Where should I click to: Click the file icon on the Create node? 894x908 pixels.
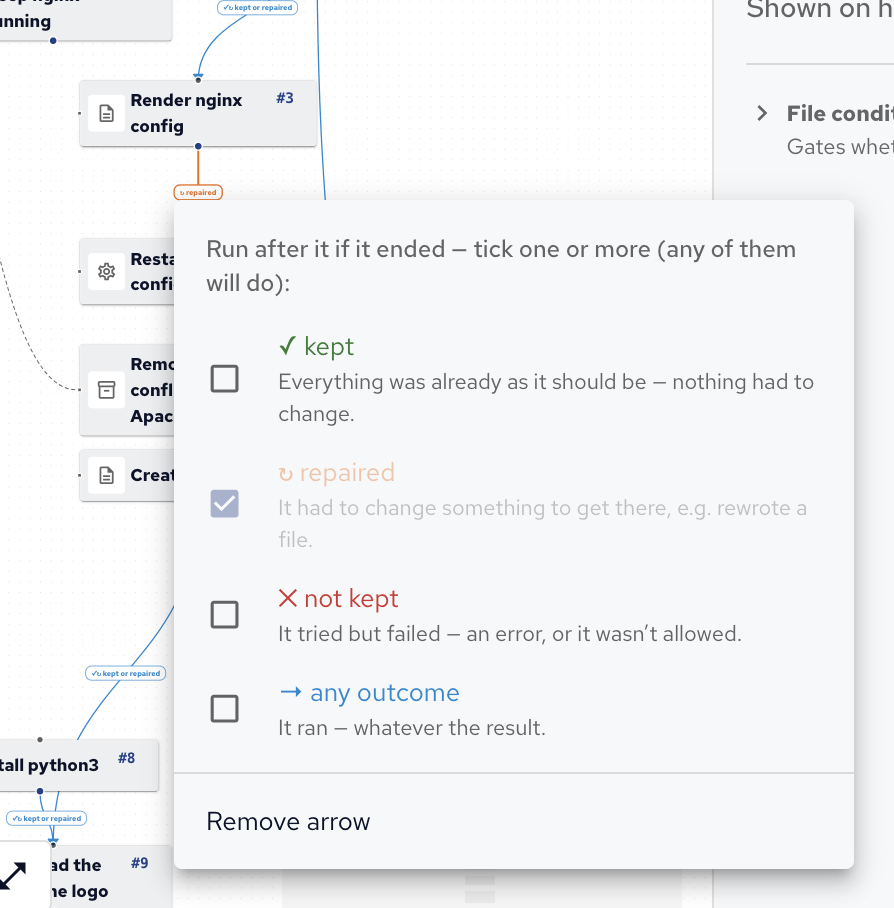[x=107, y=475]
